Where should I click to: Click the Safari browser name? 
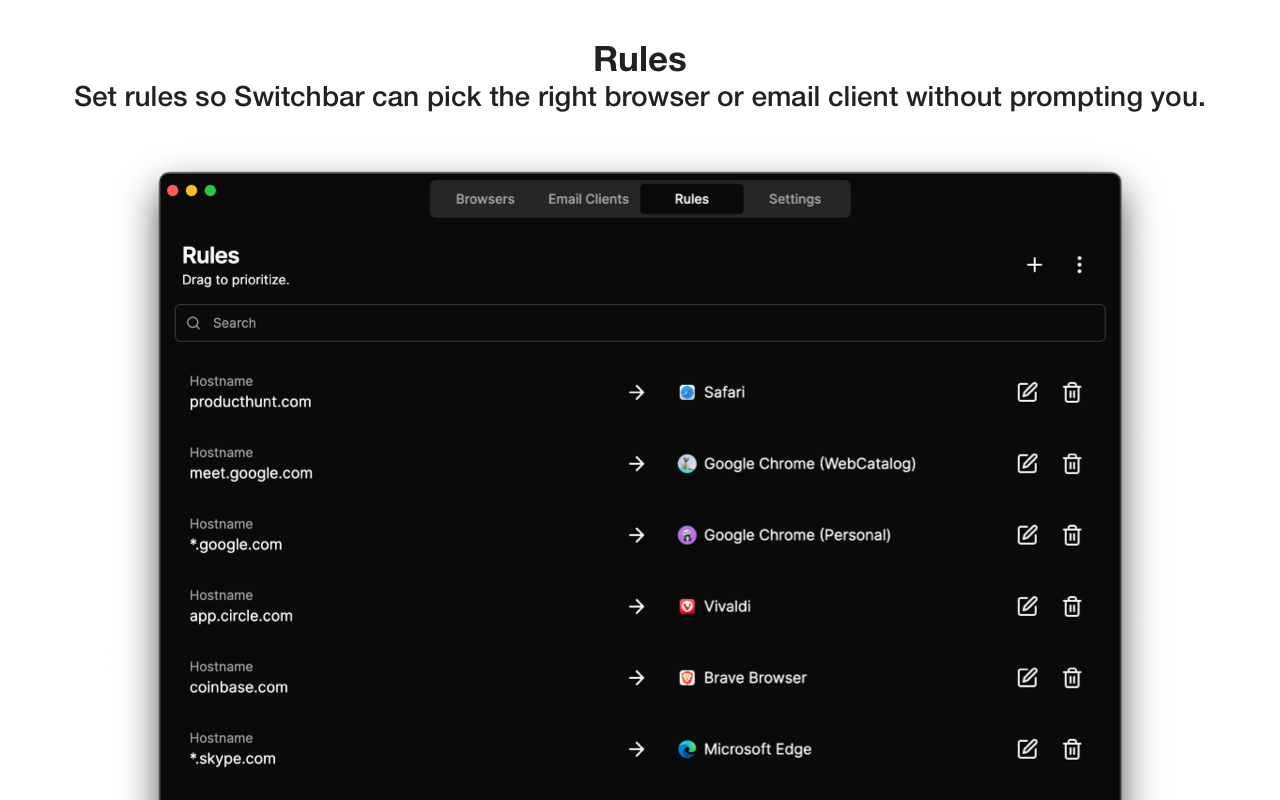click(x=724, y=392)
